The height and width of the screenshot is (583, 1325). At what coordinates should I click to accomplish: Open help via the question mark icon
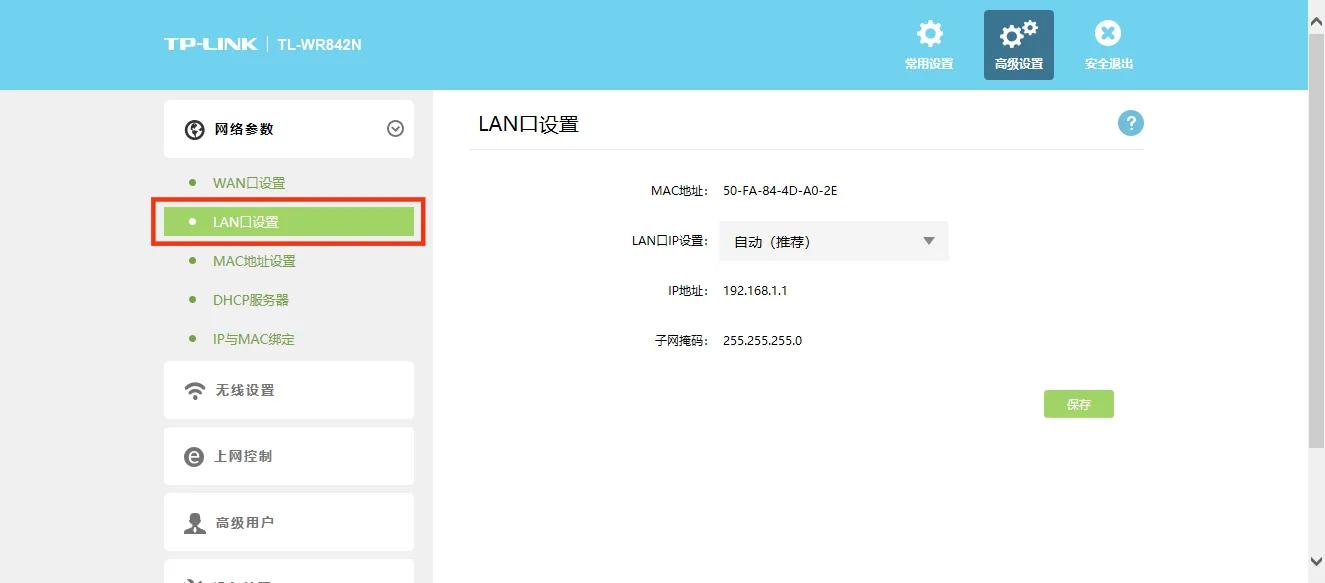[1130, 122]
